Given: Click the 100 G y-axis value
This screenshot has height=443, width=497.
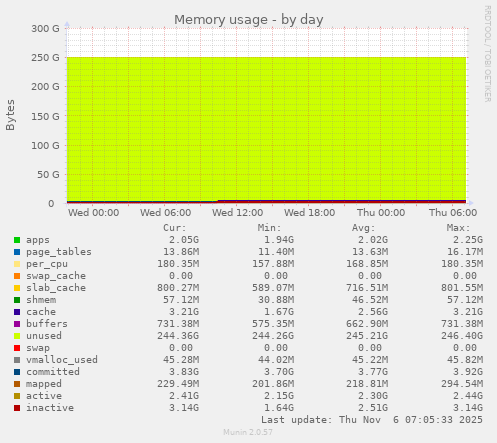Looking at the screenshot, I should (x=45, y=145).
